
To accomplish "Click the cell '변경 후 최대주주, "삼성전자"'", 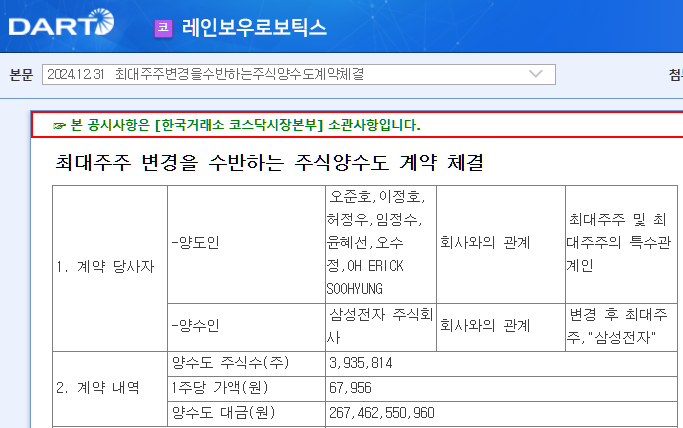I will tap(621, 327).
